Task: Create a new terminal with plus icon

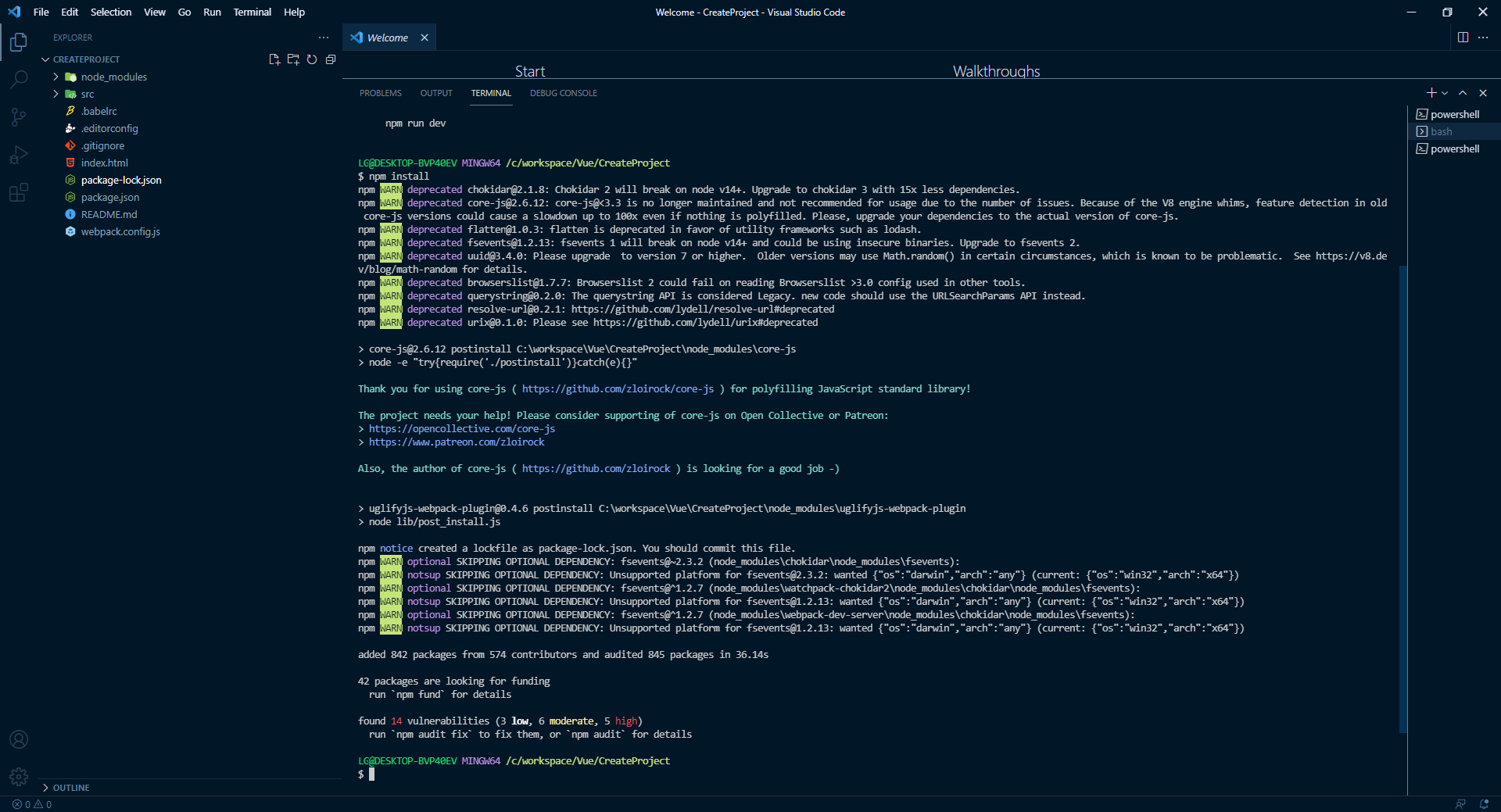Action: coord(1431,93)
